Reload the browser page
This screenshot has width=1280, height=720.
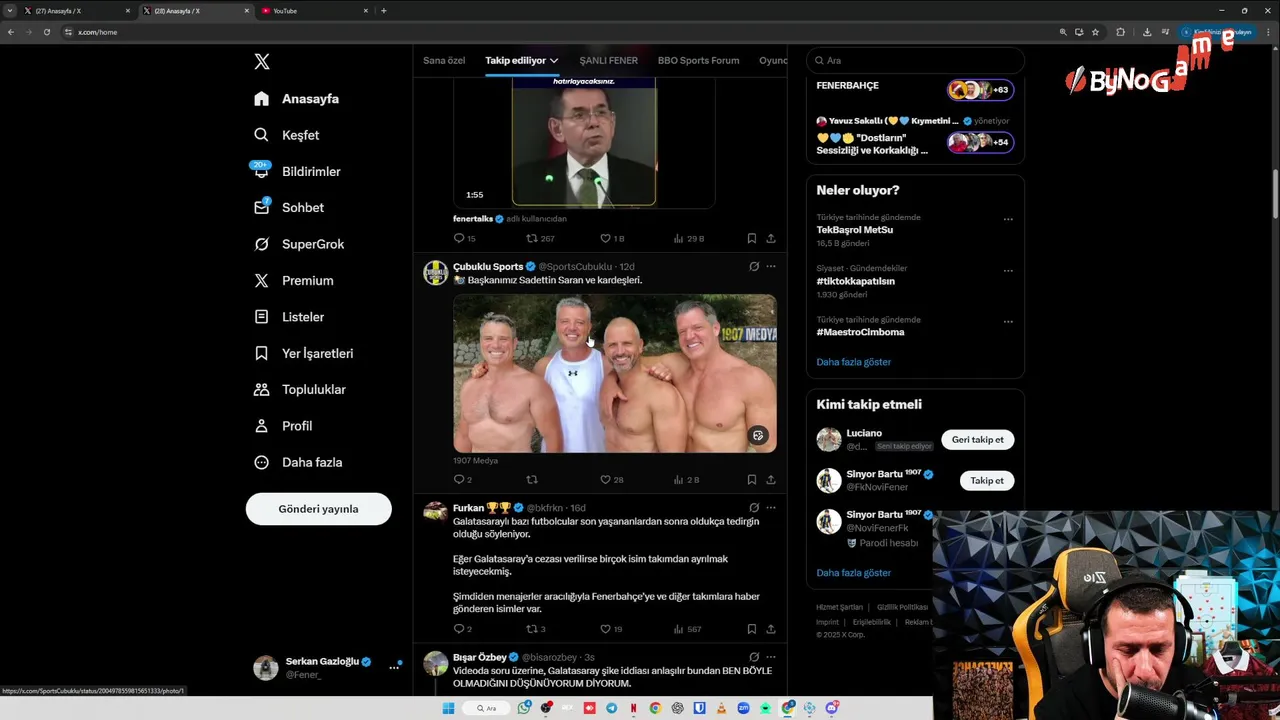coord(46,32)
